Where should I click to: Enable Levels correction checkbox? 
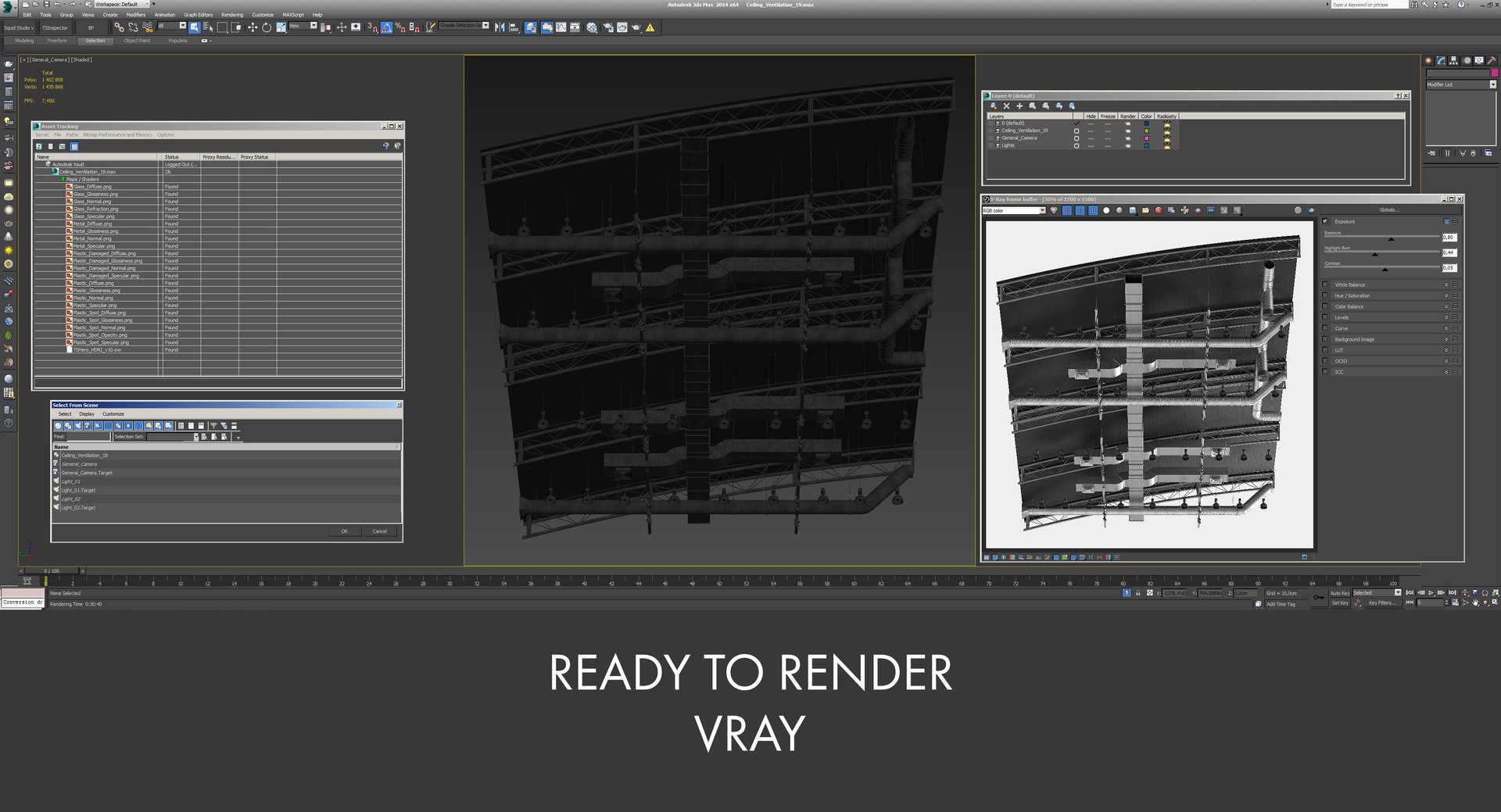point(1325,317)
